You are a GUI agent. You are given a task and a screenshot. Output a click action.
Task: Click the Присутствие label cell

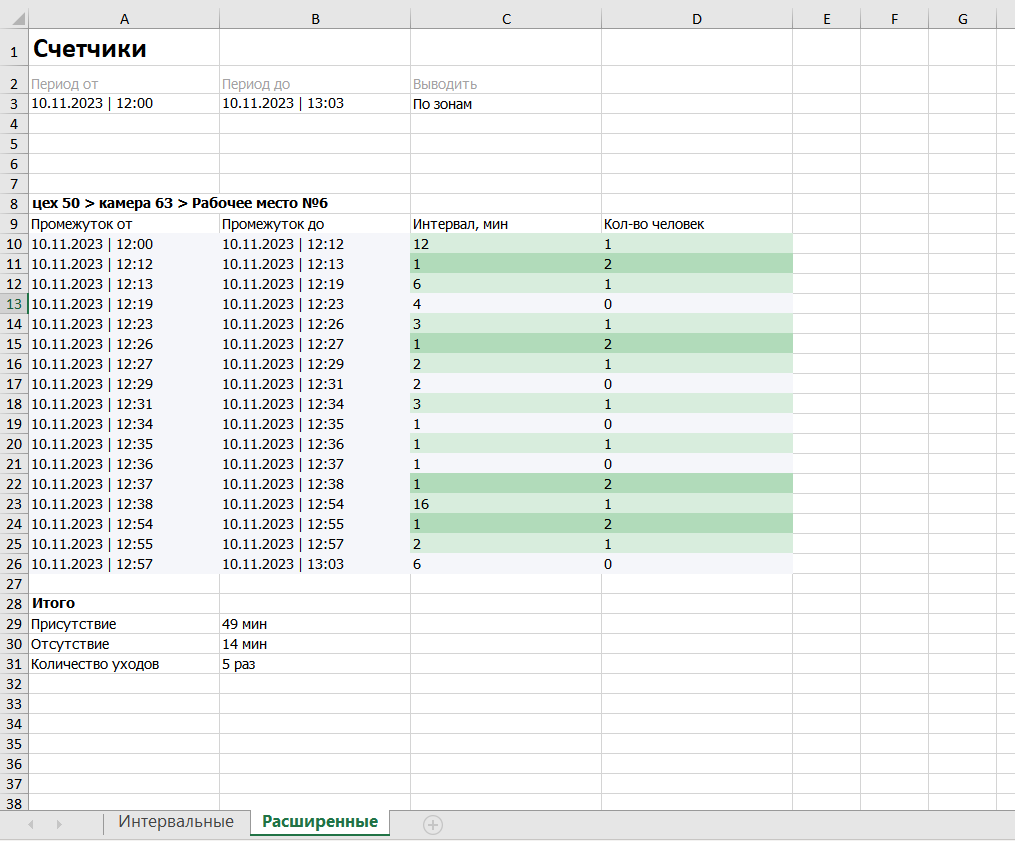click(124, 624)
